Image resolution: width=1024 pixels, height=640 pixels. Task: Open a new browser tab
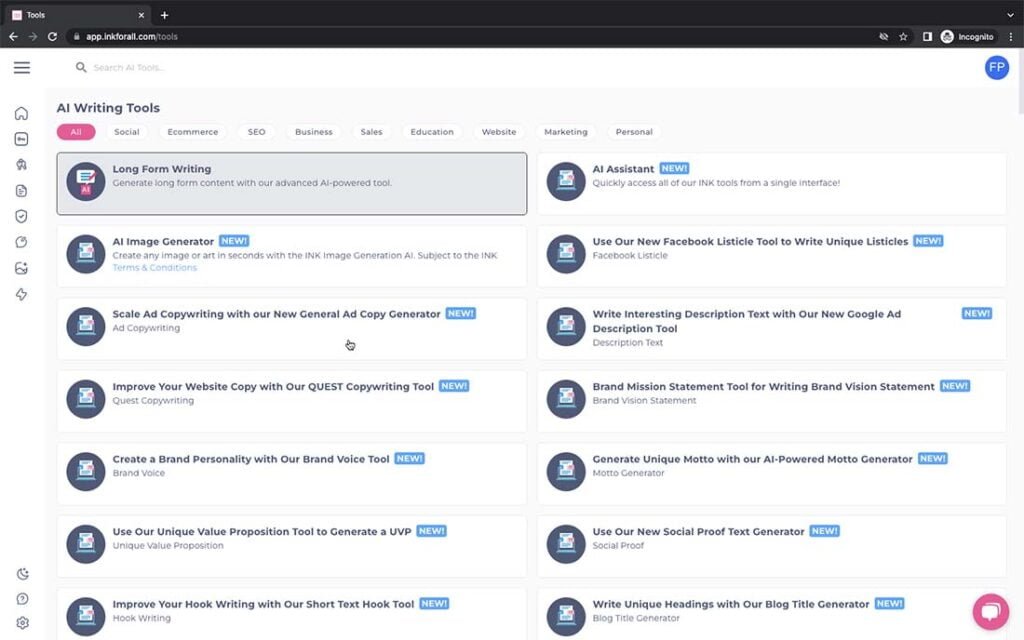[x=165, y=15]
